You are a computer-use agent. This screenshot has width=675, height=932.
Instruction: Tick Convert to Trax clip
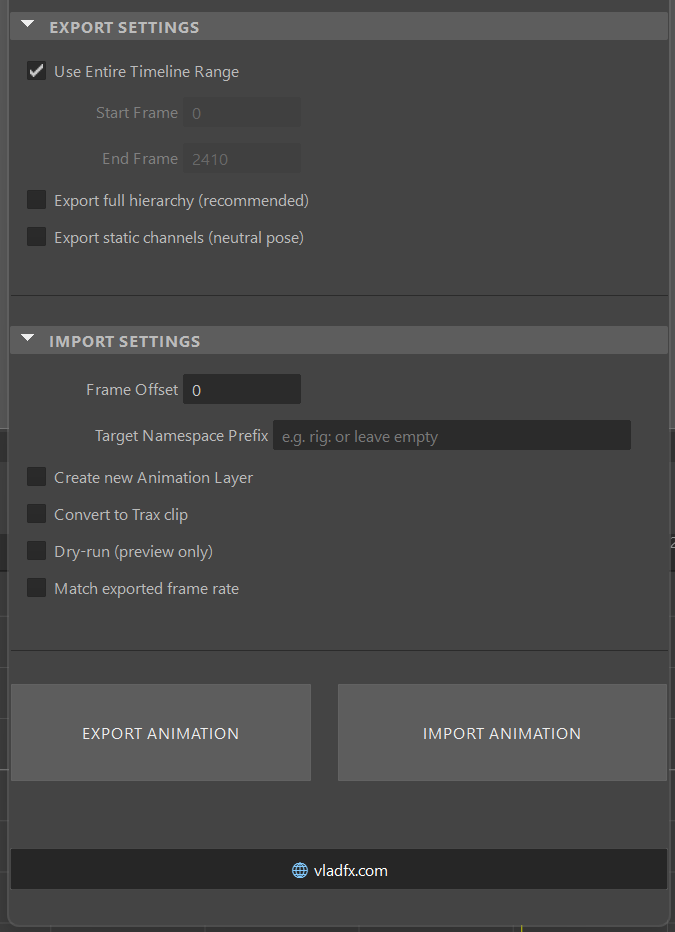(36, 514)
